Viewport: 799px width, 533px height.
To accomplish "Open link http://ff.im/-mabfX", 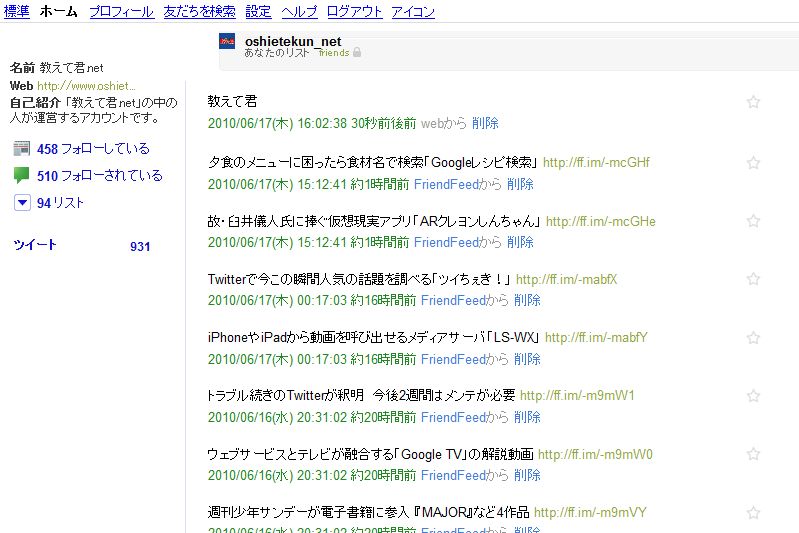I will coord(567,279).
